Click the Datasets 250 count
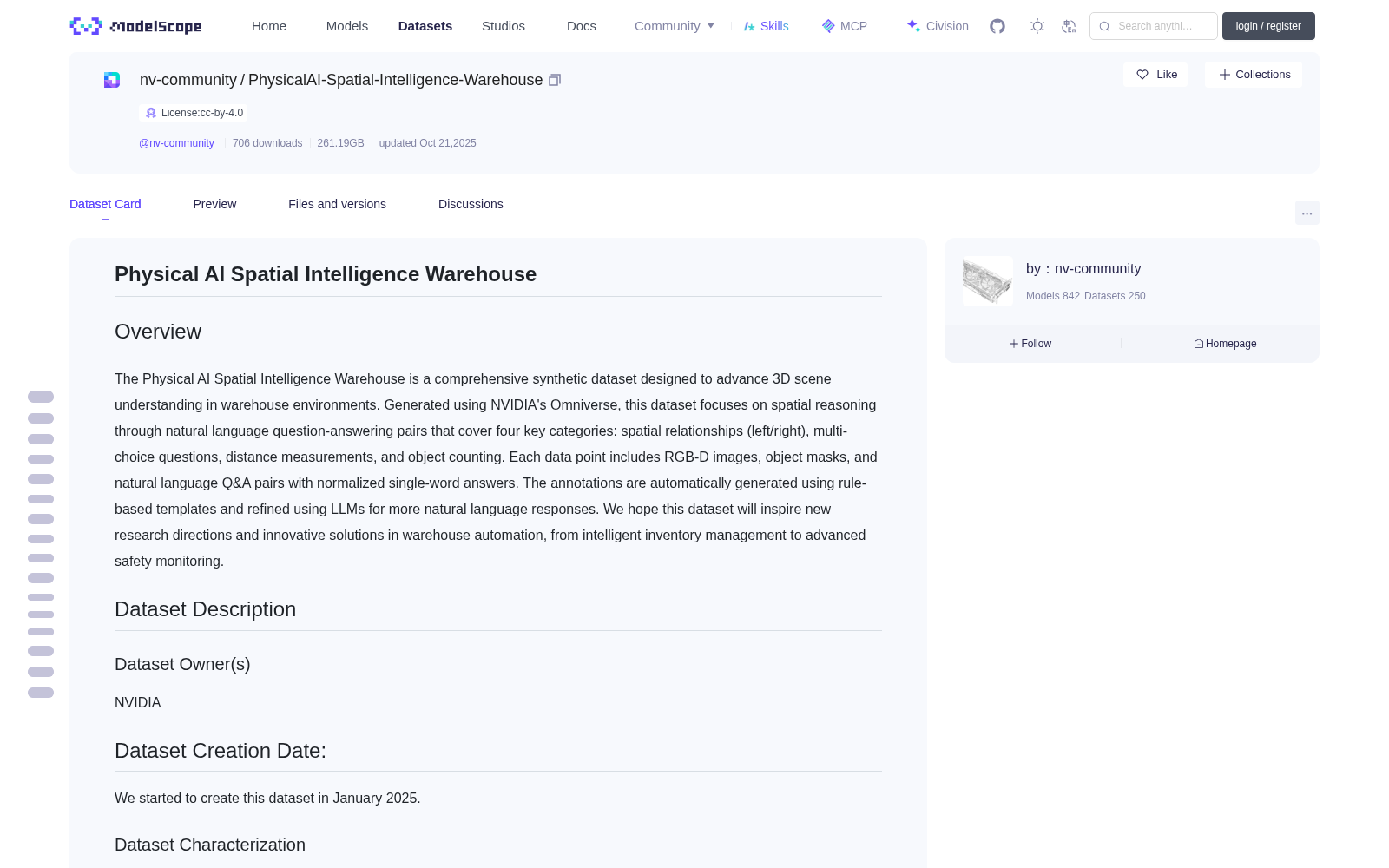Image resolution: width=1389 pixels, height=868 pixels. (x=1115, y=296)
